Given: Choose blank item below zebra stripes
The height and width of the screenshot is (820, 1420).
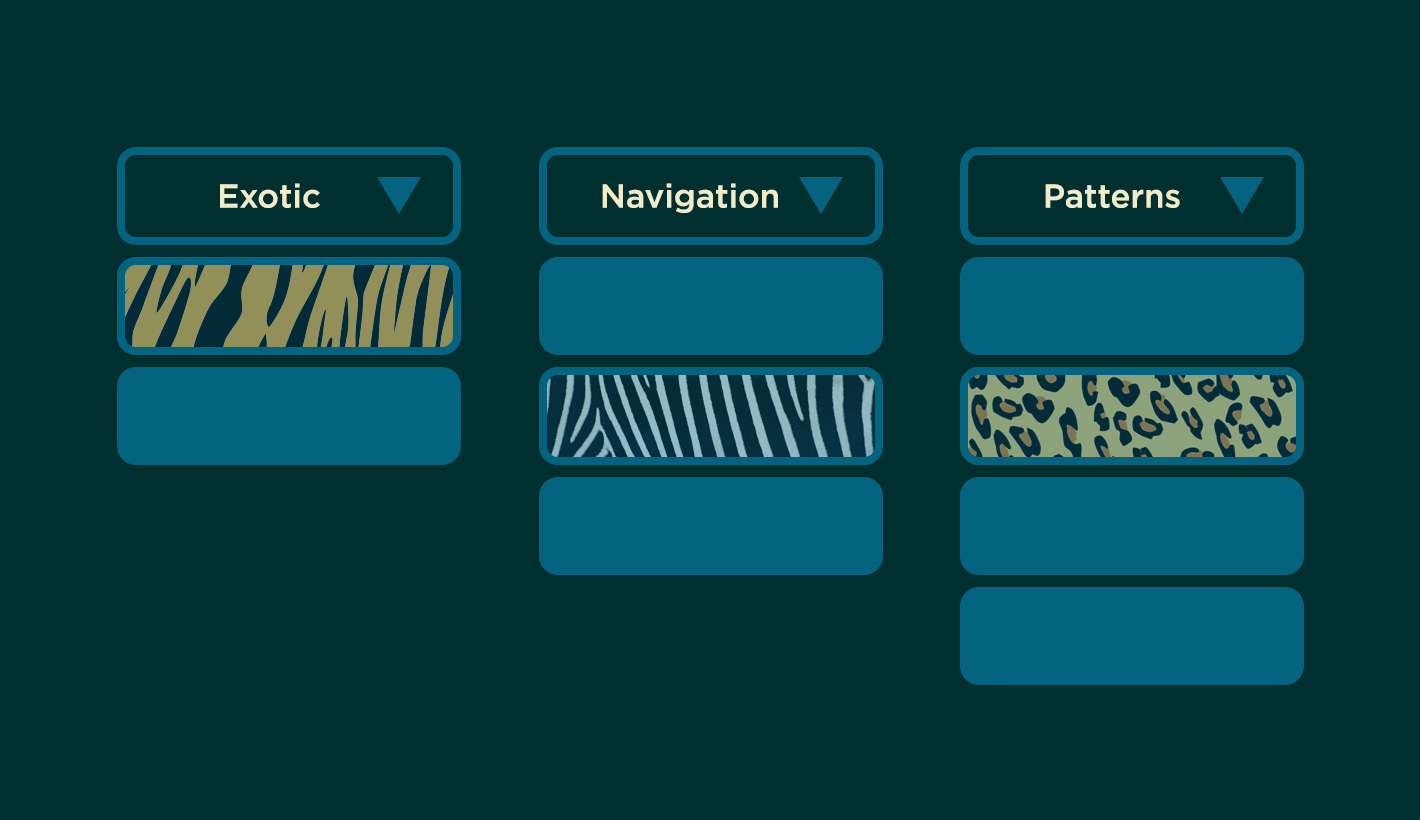Looking at the screenshot, I should 711,526.
